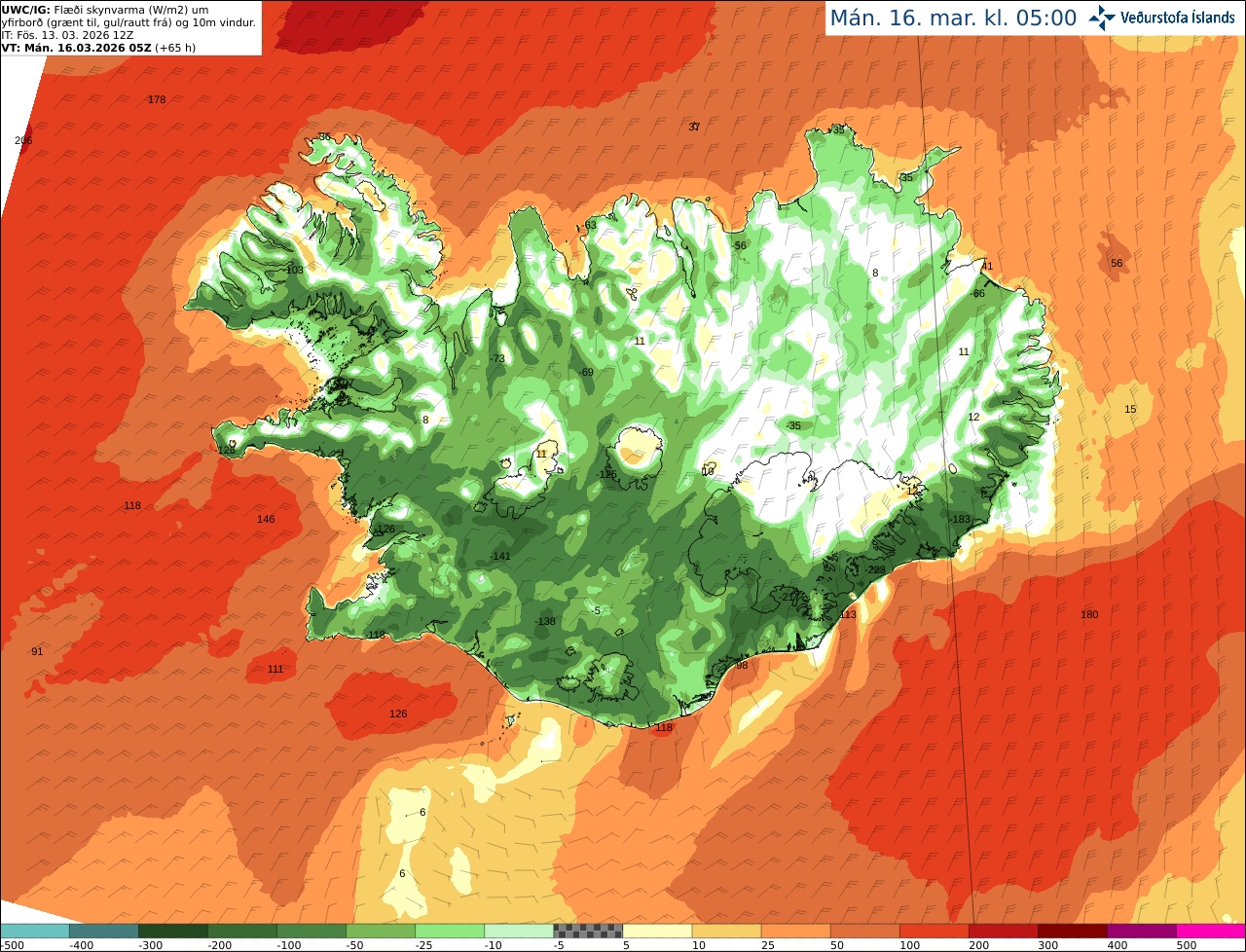This screenshot has height=952, width=1246.
Task: Click the '-73' flux value on the map
Action: coord(497,359)
